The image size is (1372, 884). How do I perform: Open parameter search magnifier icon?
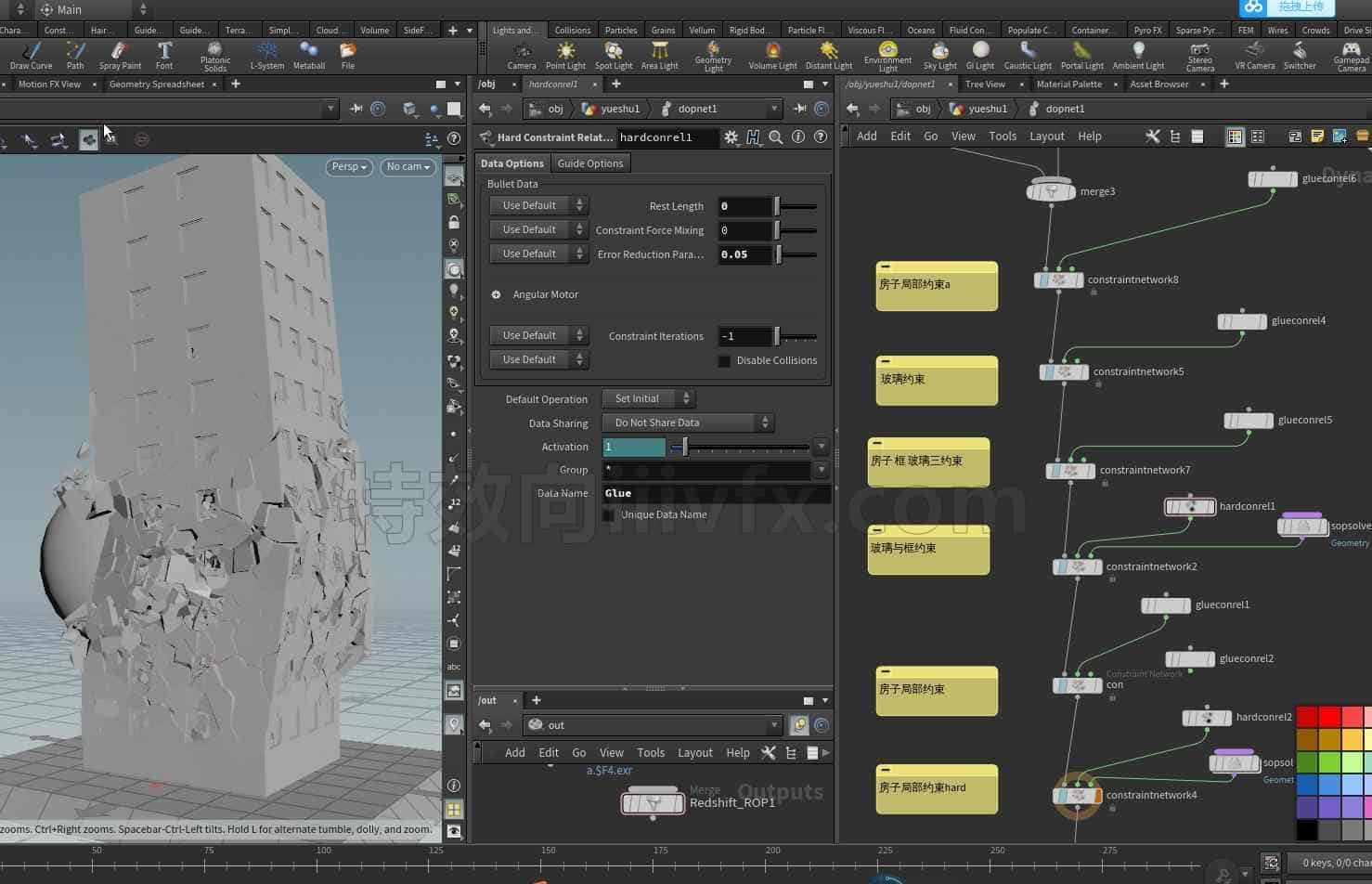coord(775,137)
